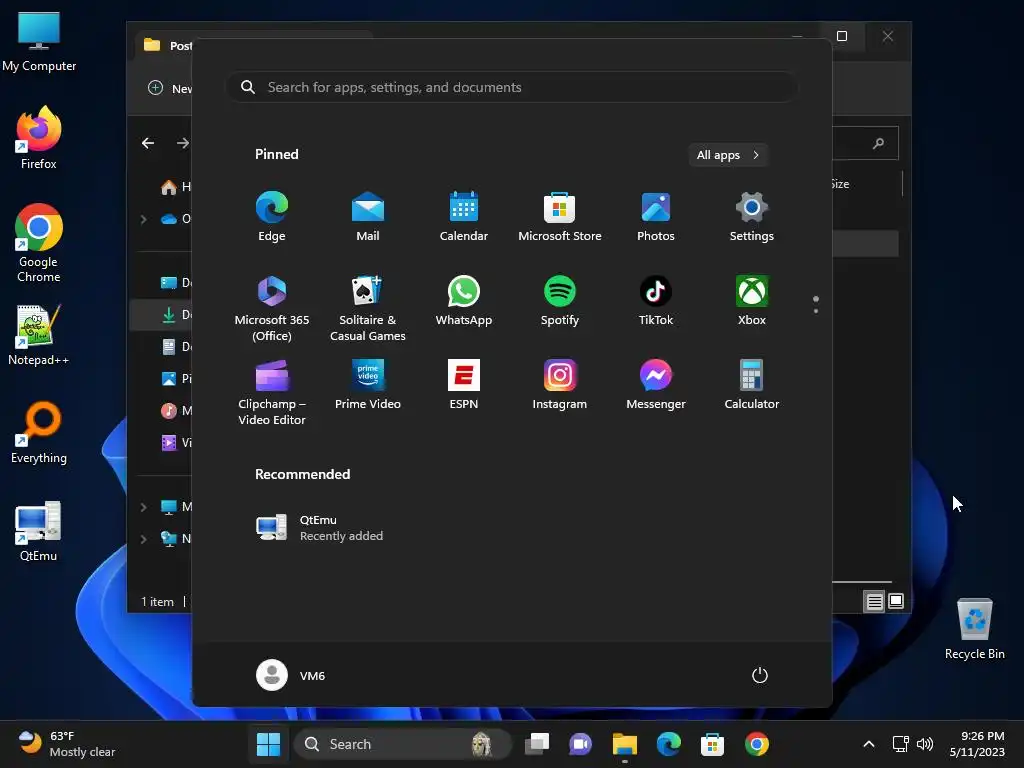Viewport: 1024px width, 768px height.
Task: Launch Spotify
Action: point(560,300)
